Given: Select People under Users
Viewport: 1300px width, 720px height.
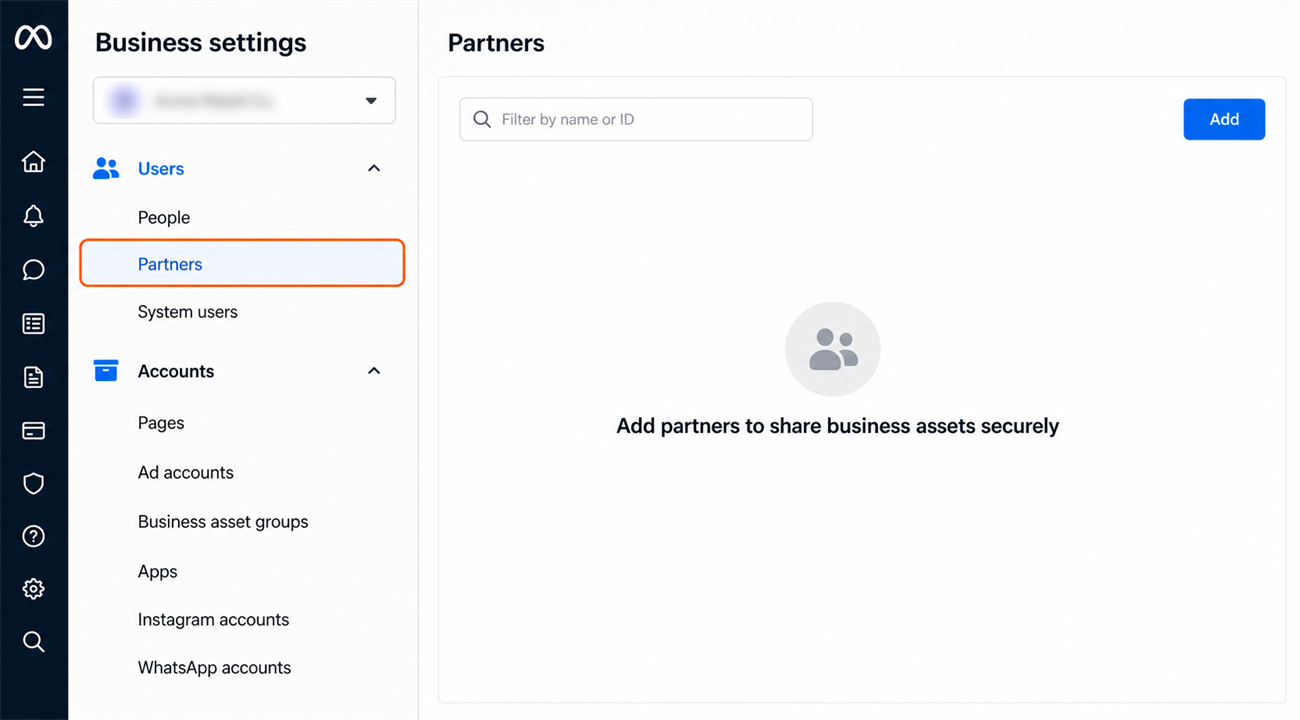Looking at the screenshot, I should tap(164, 217).
